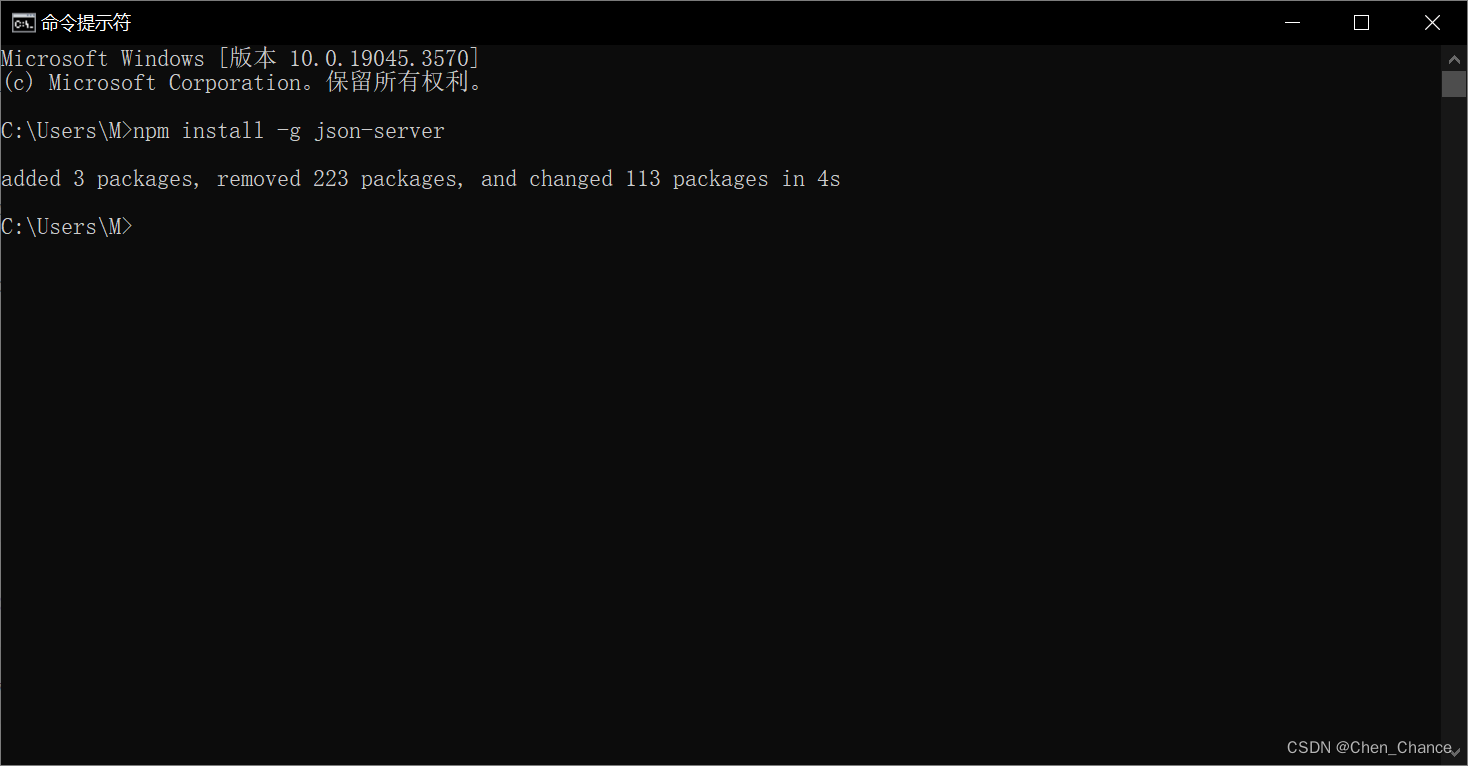This screenshot has height=766, width=1468.
Task: Minimize the Command Prompt window
Action: point(1292,21)
